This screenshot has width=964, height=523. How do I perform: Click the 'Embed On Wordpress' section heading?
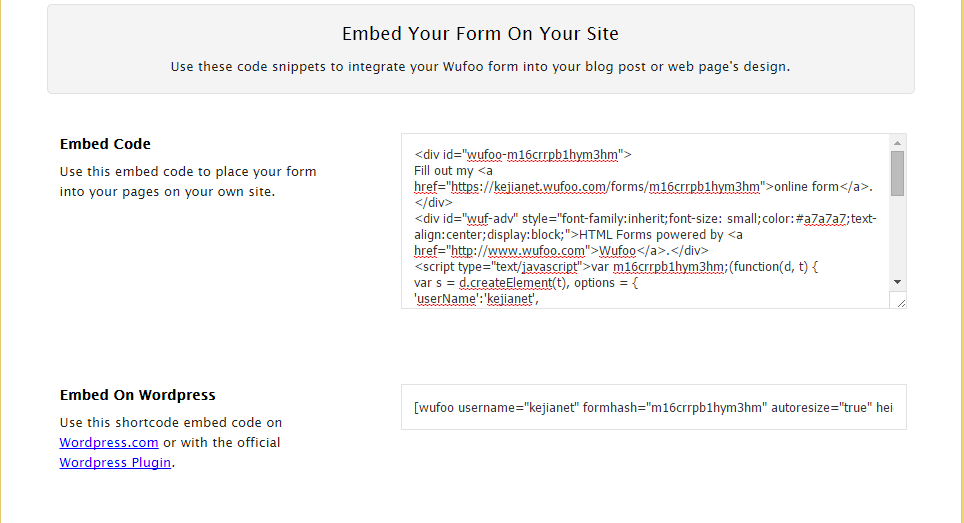pyautogui.click(x=137, y=395)
